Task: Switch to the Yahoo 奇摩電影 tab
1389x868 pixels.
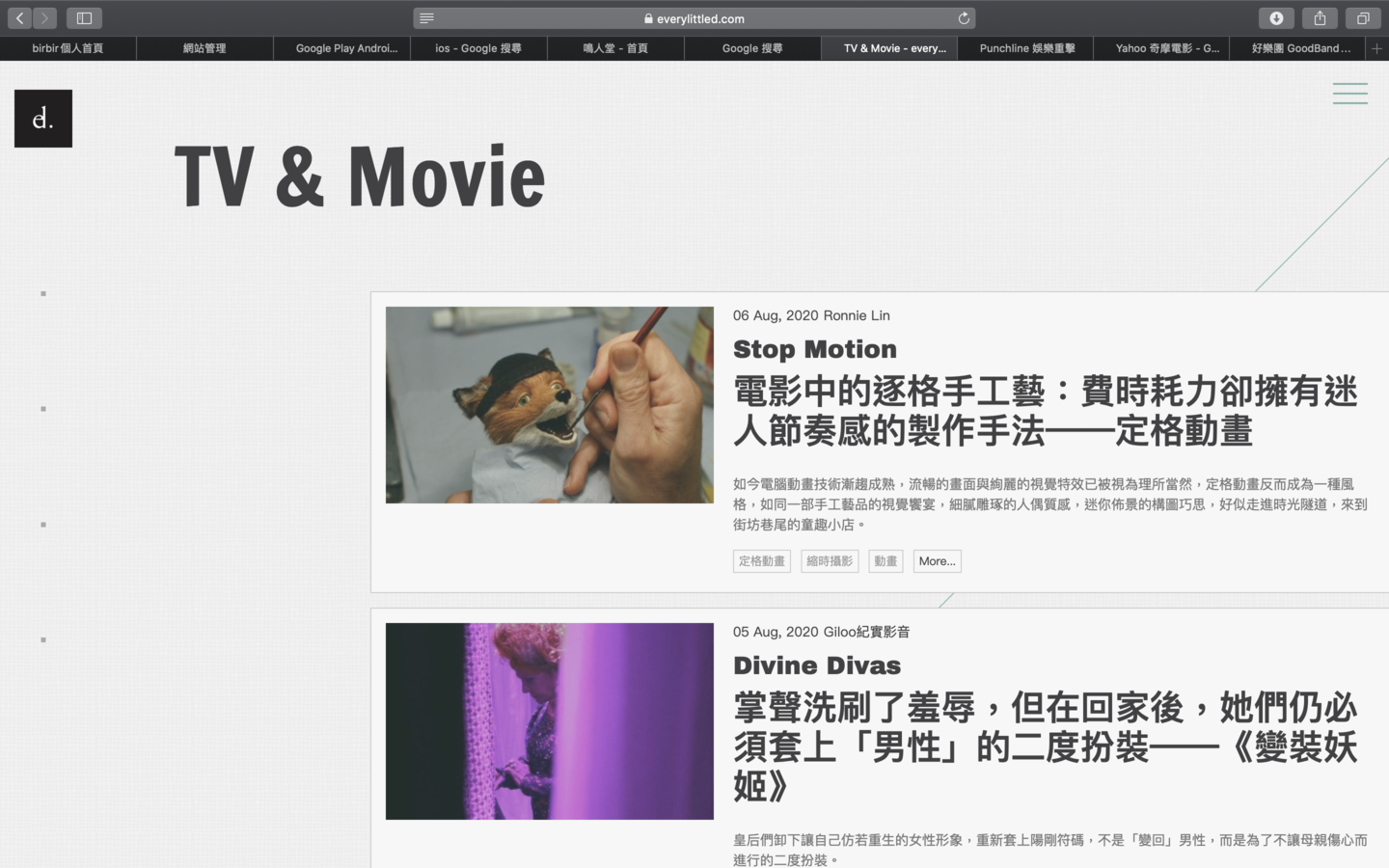Action: pos(1162,48)
